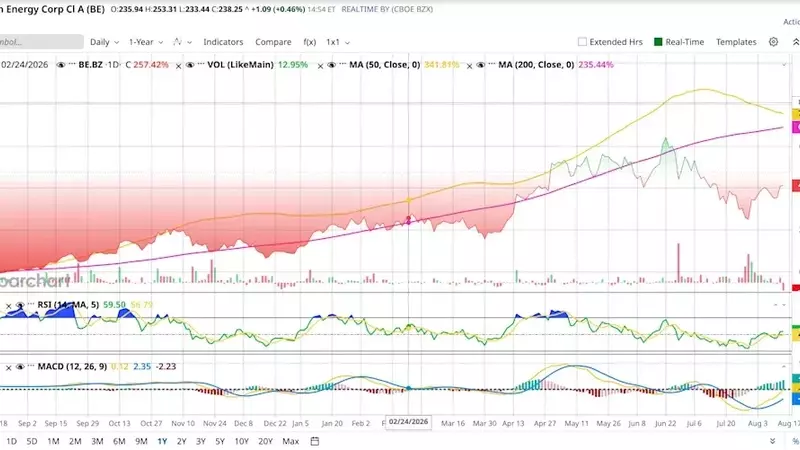Viewport: 800px width, 450px height.
Task: Toggle the Real-Time checkbox
Action: pyautogui.click(x=658, y=42)
